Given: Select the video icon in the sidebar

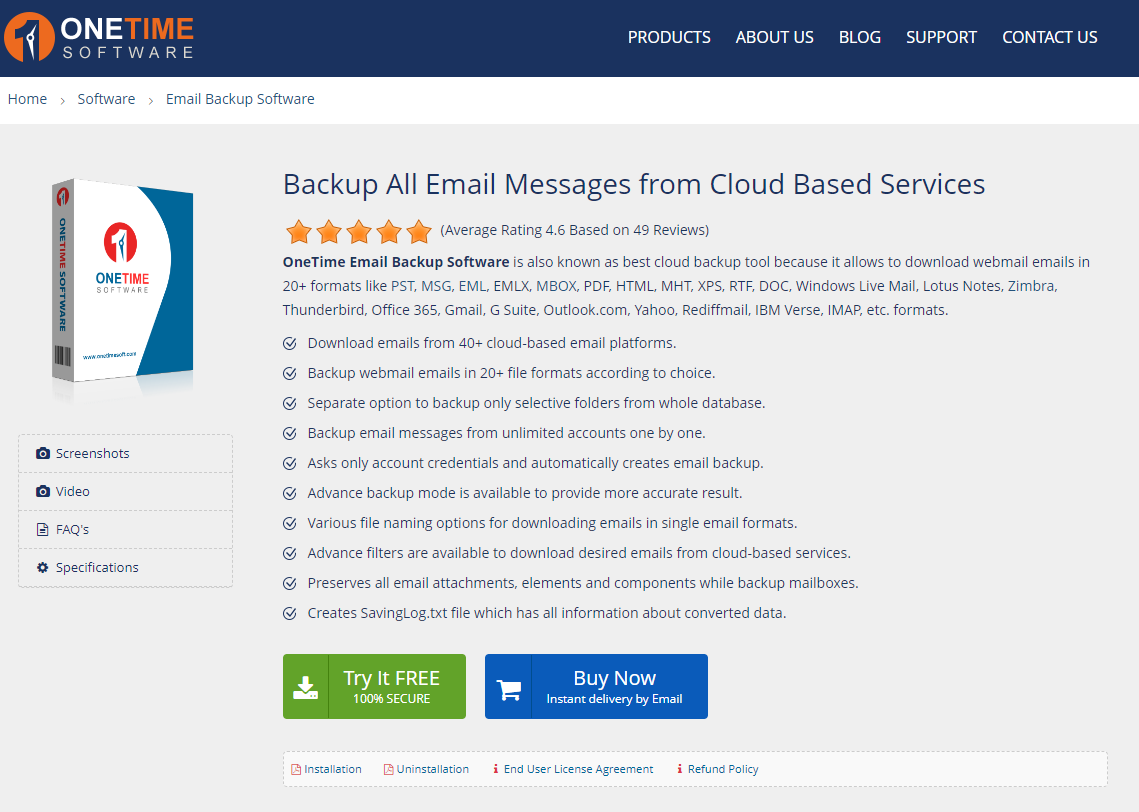Looking at the screenshot, I should point(42,491).
